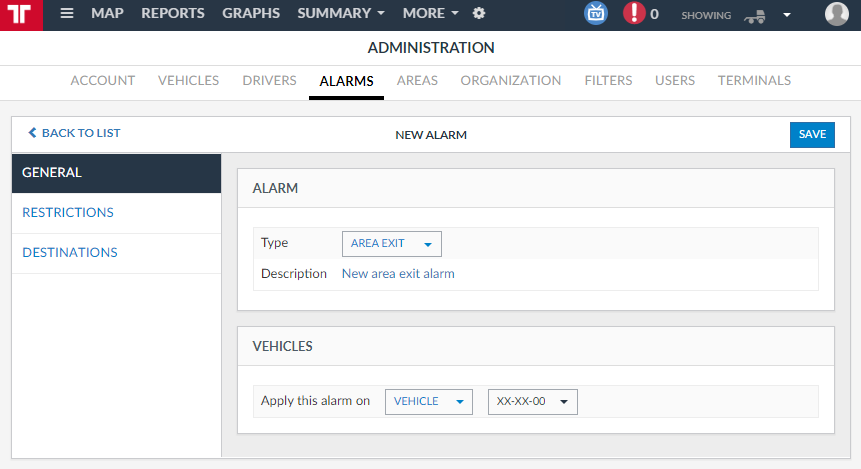Open the alarm Type dropdown
The image size is (861, 469).
[x=392, y=244]
